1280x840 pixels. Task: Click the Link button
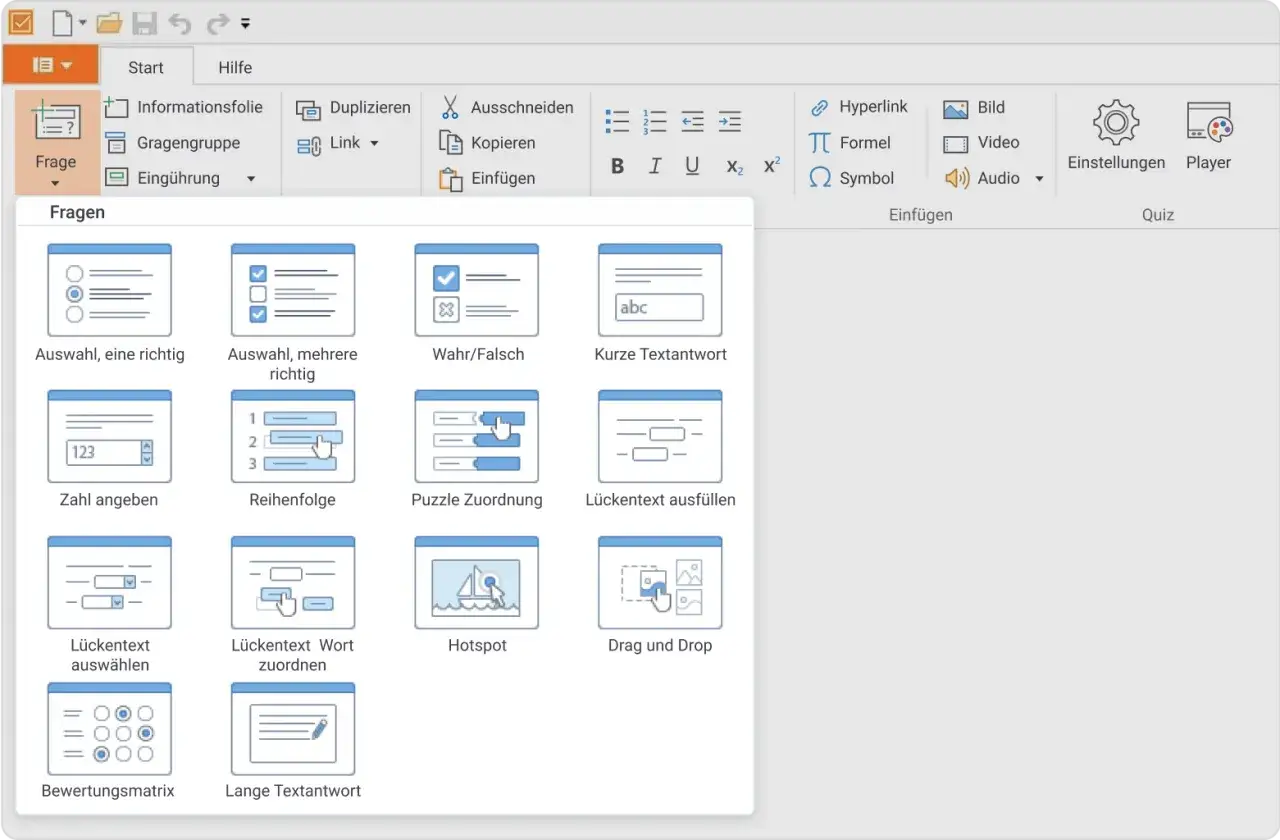pos(329,143)
